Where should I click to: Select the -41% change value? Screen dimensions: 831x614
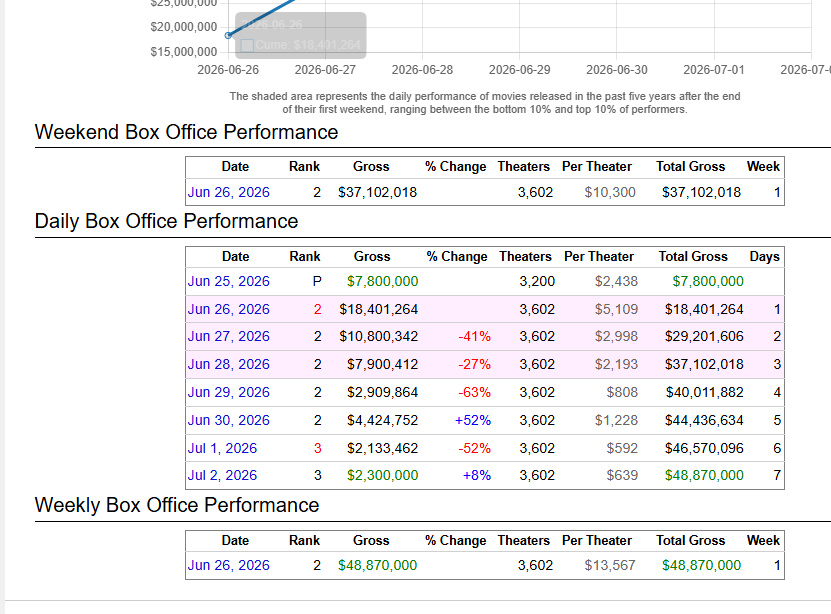tap(474, 336)
